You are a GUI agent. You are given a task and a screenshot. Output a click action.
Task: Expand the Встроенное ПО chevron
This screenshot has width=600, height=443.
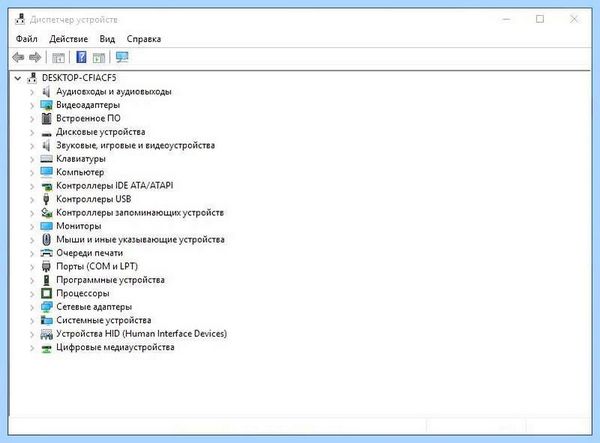(32, 119)
